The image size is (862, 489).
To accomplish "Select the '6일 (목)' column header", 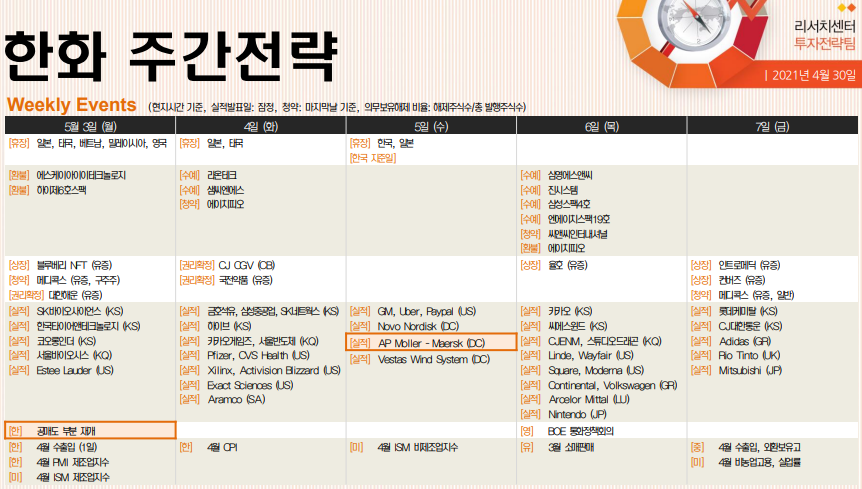I will click(x=602, y=126).
